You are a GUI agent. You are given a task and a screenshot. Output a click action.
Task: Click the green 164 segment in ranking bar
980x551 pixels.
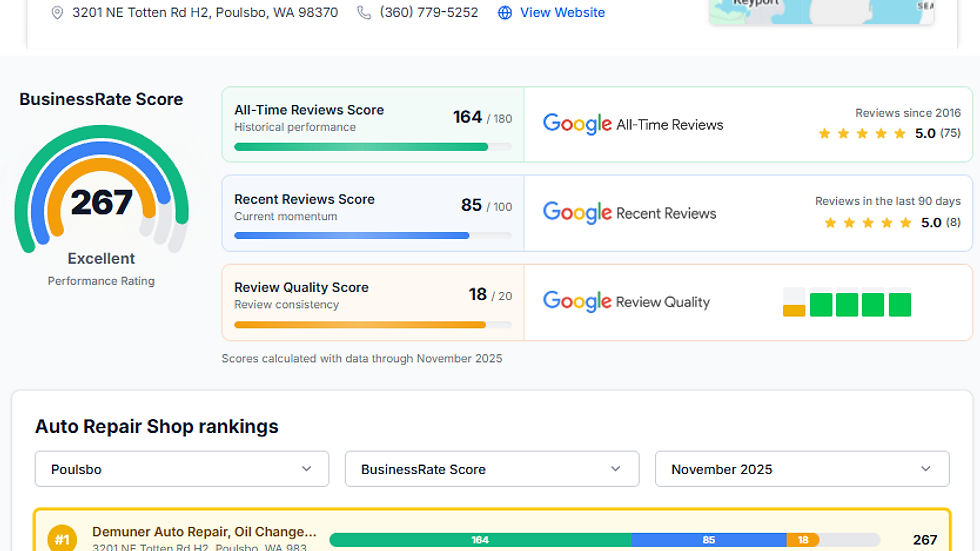[x=480, y=540]
